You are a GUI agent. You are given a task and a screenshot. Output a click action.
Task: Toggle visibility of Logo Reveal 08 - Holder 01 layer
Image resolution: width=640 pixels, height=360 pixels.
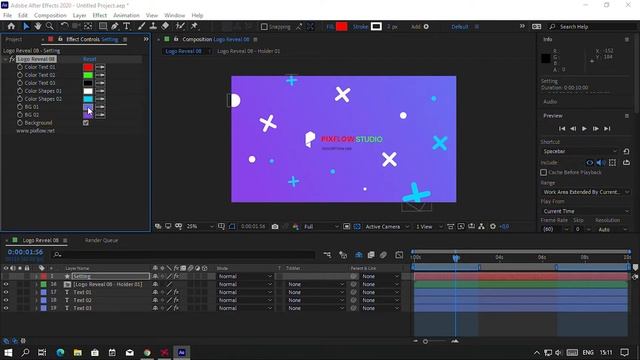[6, 284]
